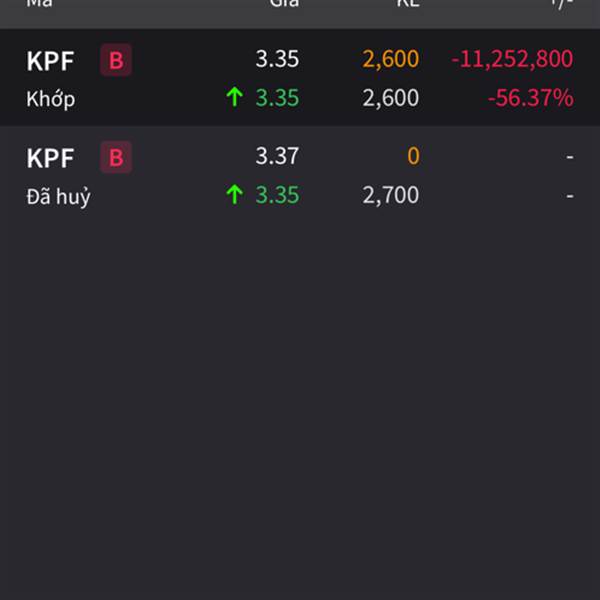Tap the orange matched volume 2,600
Image resolution: width=600 pixels, height=600 pixels.
click(x=391, y=59)
